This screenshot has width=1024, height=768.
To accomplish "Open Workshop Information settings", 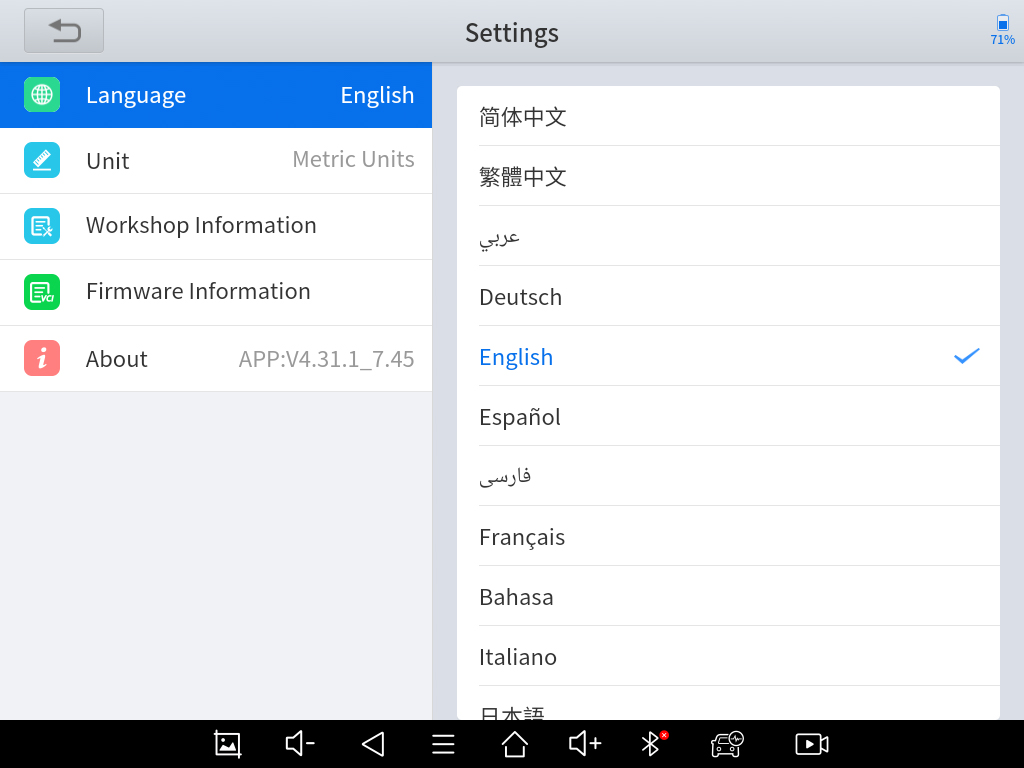I will pyautogui.click(x=216, y=226).
